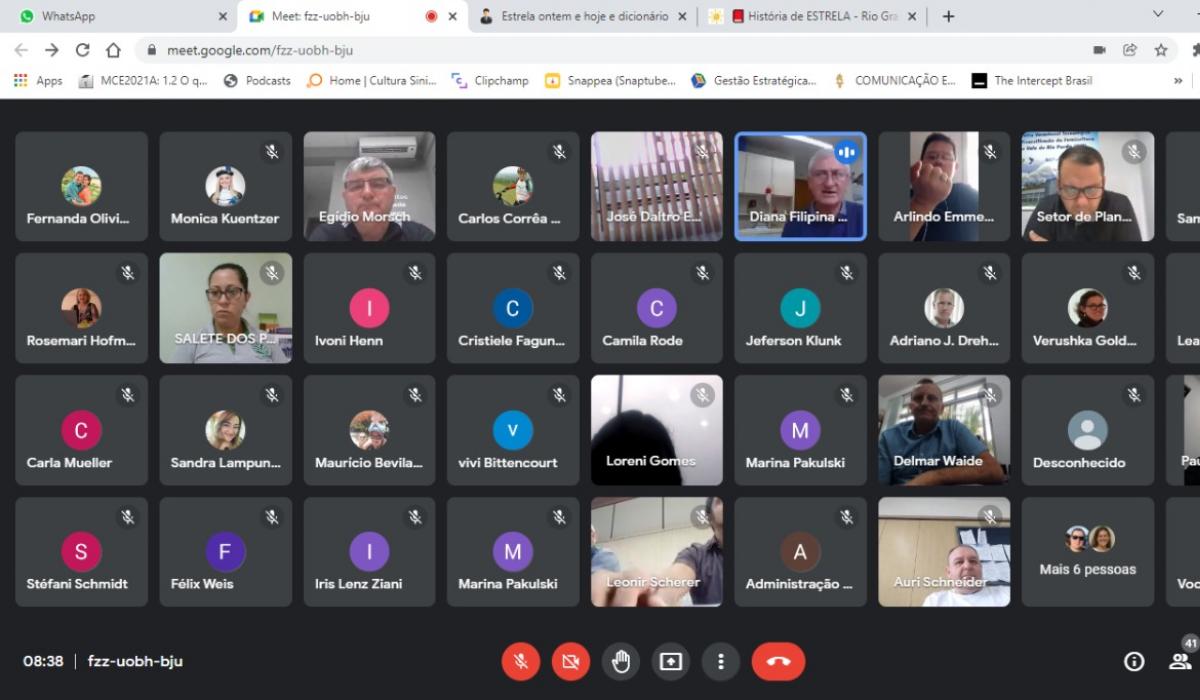Open the meeting details info icon
The width and height of the screenshot is (1200, 700).
(1133, 661)
